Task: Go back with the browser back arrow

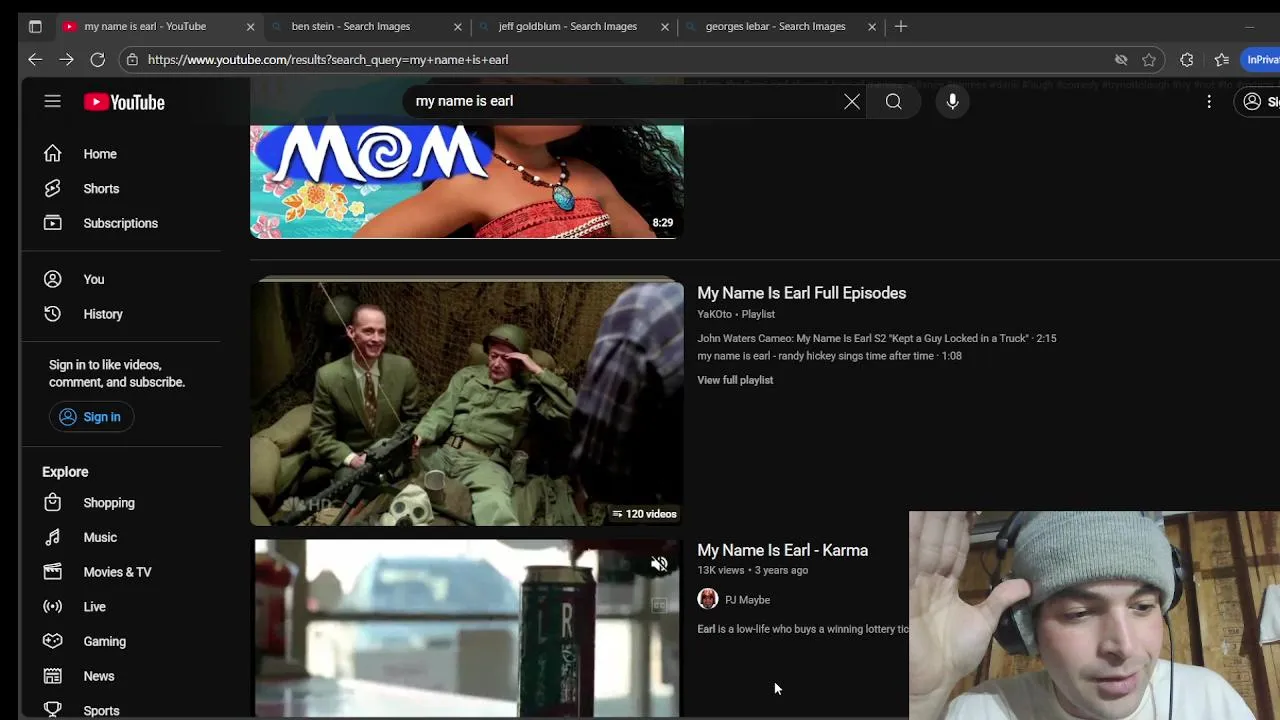Action: point(35,60)
